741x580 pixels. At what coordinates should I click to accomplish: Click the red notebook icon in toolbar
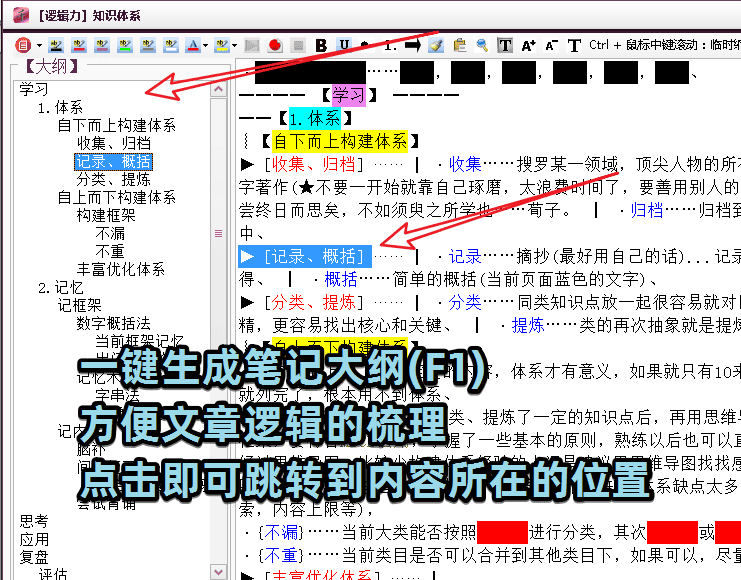[23, 45]
